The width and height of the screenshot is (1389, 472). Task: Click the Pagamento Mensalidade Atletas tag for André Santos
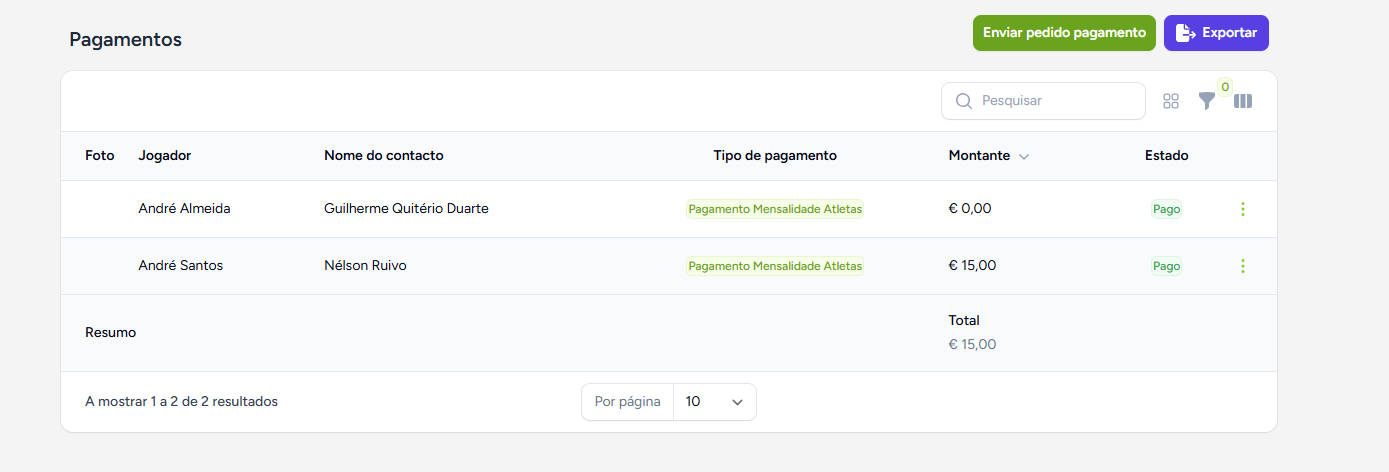(775, 266)
